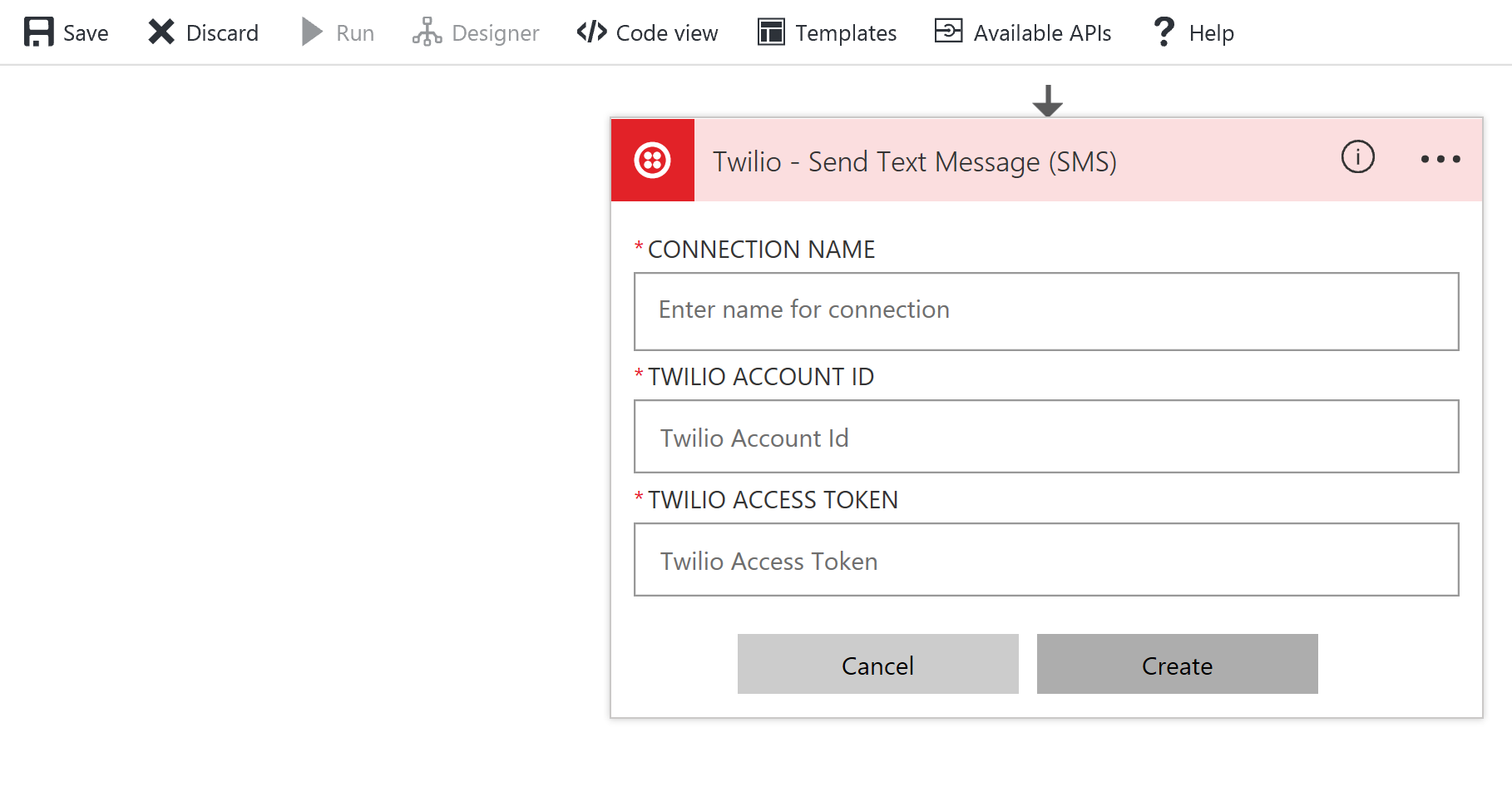This screenshot has height=802, width=1512.
Task: Open the Templates toolbar label
Action: pyautogui.click(x=846, y=33)
